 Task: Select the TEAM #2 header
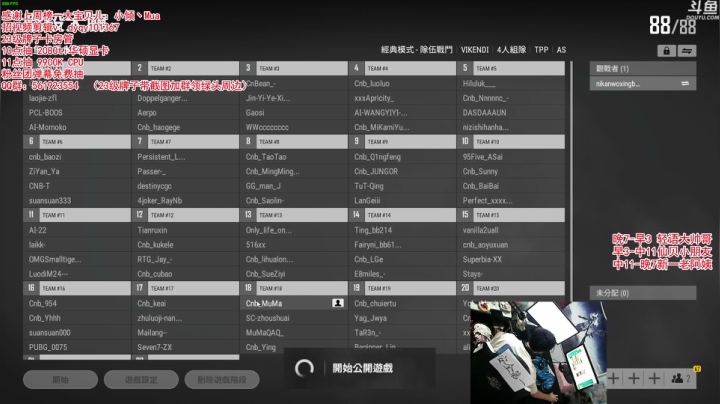tap(186, 68)
